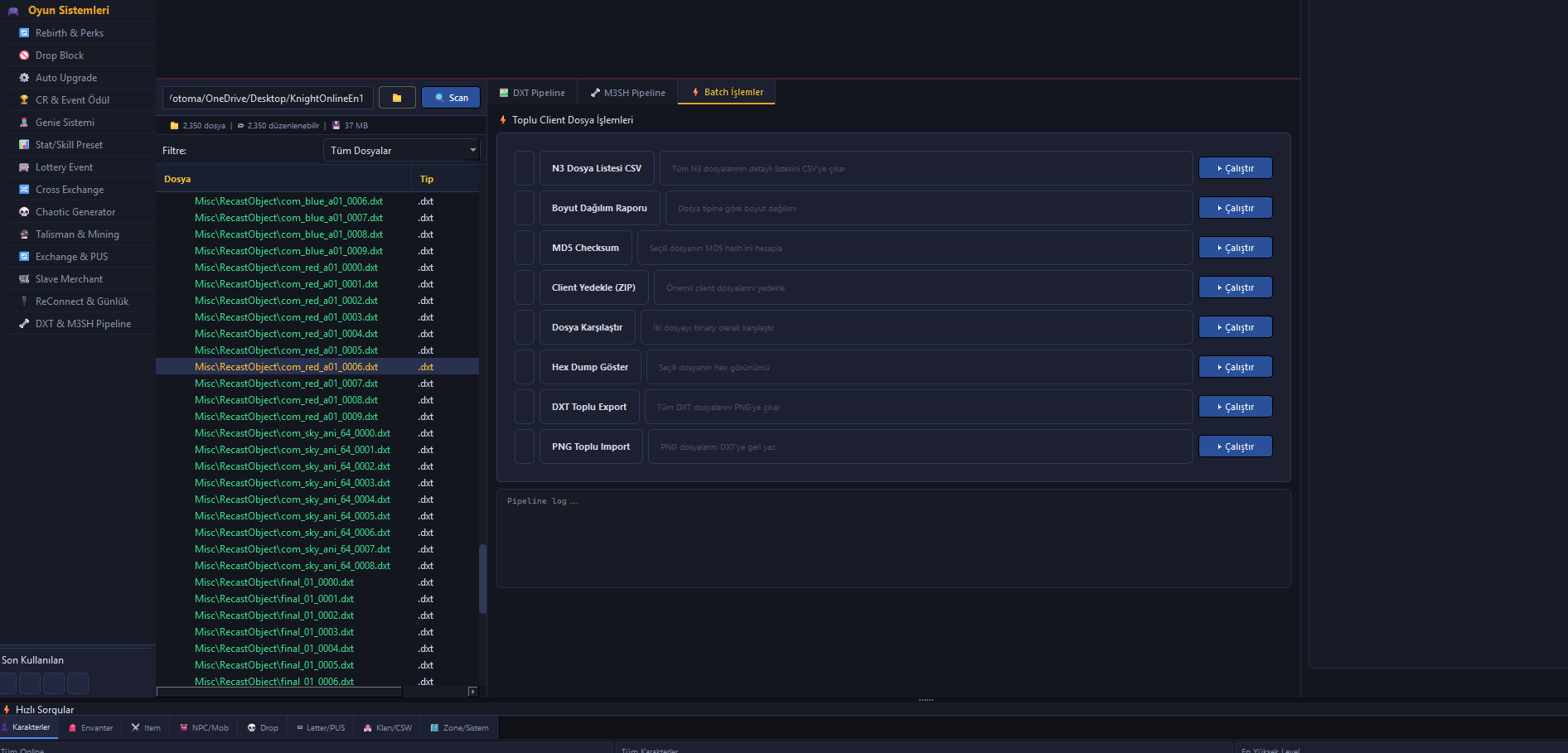The height and width of the screenshot is (753, 1568).
Task: Click the NPC/Mob devil icon
Action: click(x=184, y=728)
